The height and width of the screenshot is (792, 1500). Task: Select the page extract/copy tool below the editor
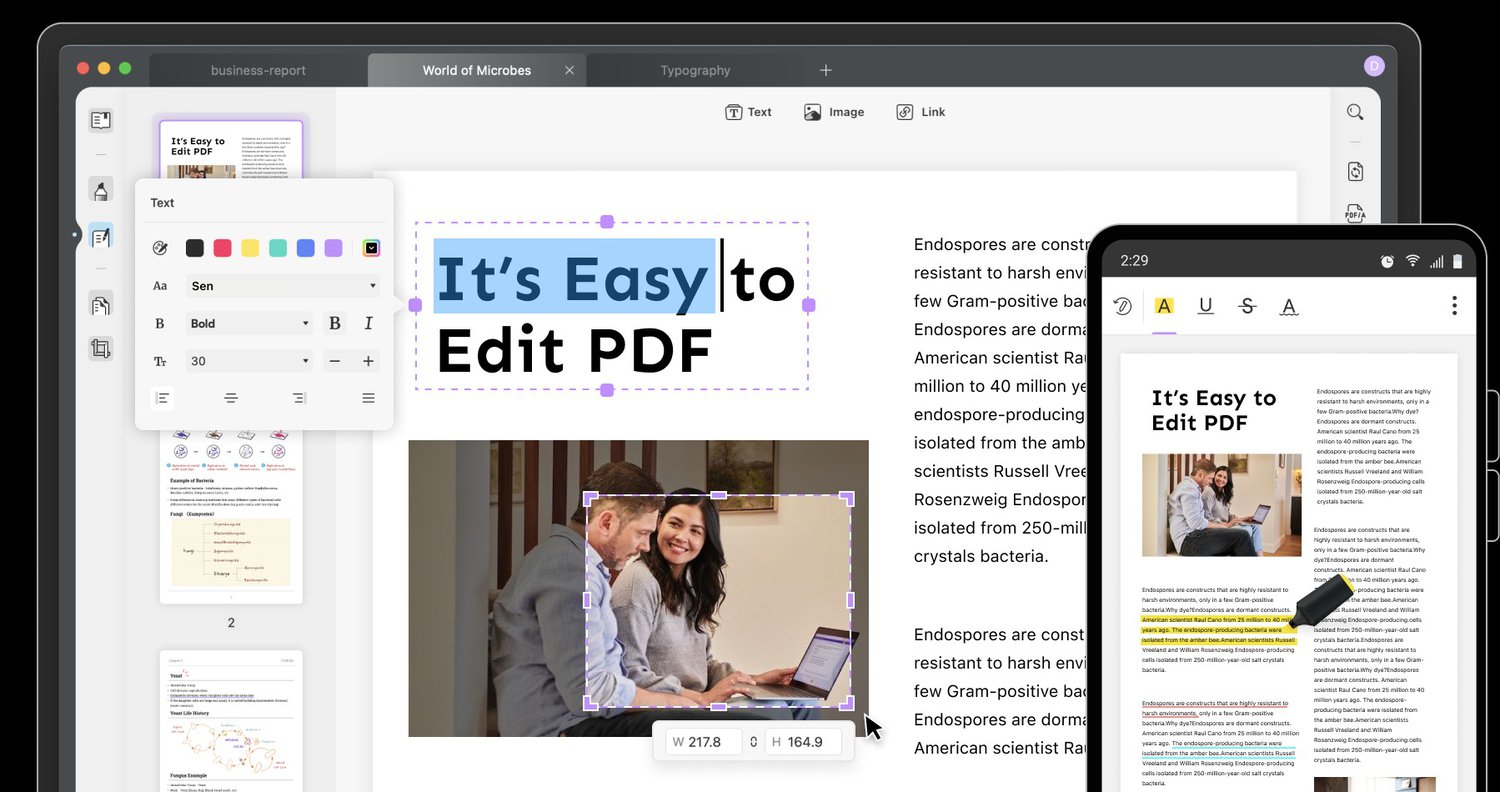tap(100, 304)
